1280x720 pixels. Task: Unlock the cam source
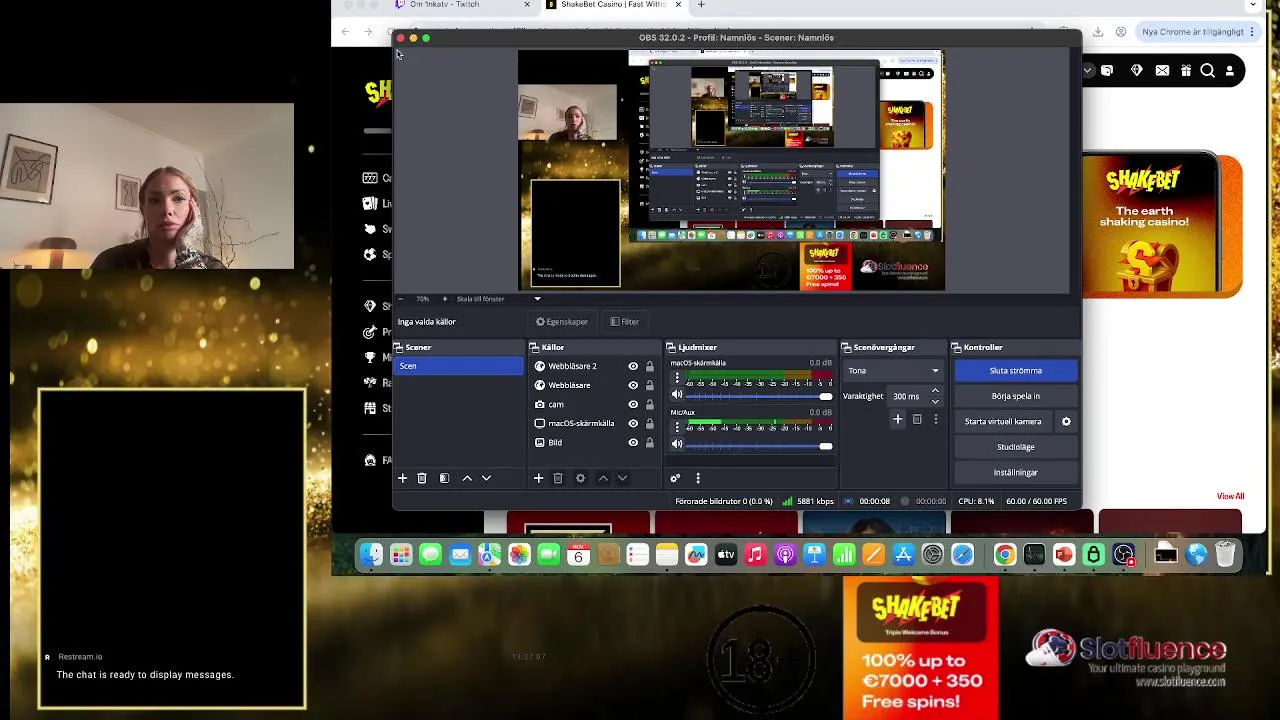click(x=650, y=404)
